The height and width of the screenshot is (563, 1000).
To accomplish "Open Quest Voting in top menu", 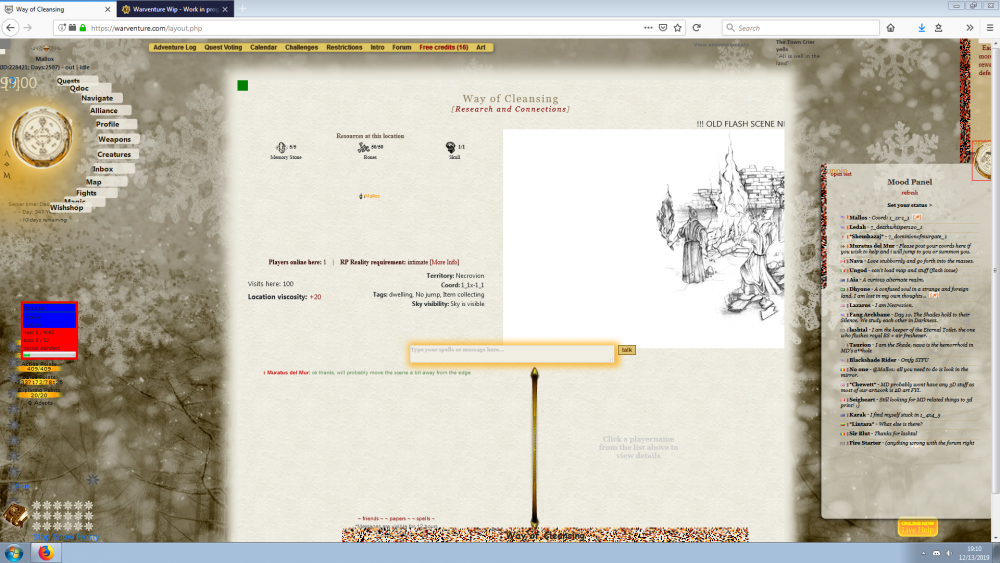I will (x=223, y=47).
